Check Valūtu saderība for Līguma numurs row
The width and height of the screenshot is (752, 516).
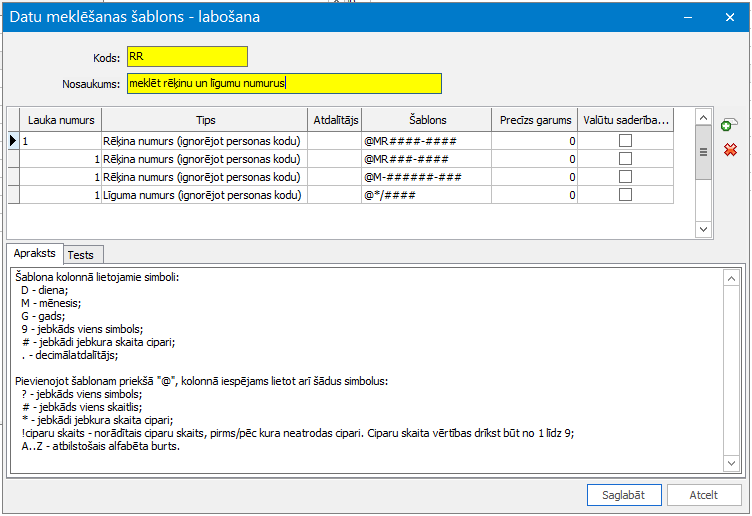(625, 195)
